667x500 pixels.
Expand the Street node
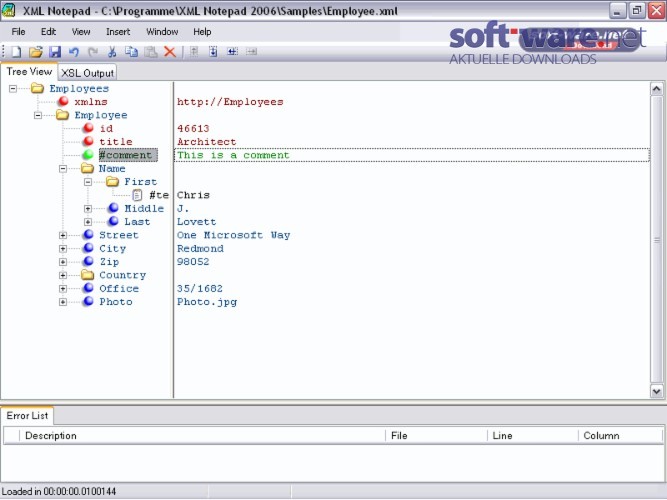[x=63, y=235]
